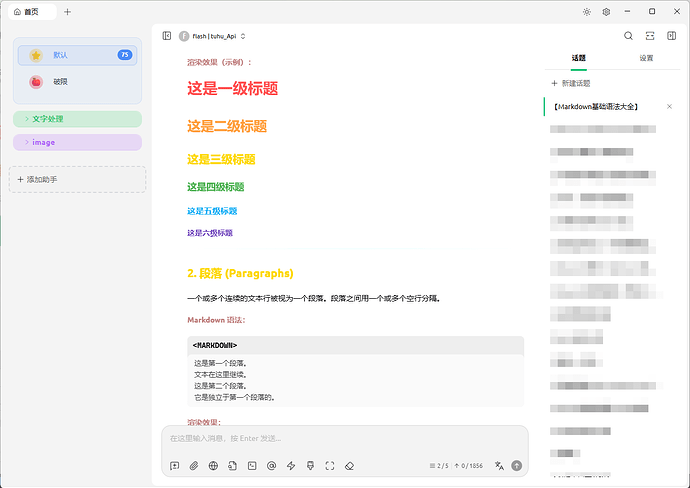The width and height of the screenshot is (690, 488).
Task: Click 新建话题 to create a topic
Action: coord(571,83)
